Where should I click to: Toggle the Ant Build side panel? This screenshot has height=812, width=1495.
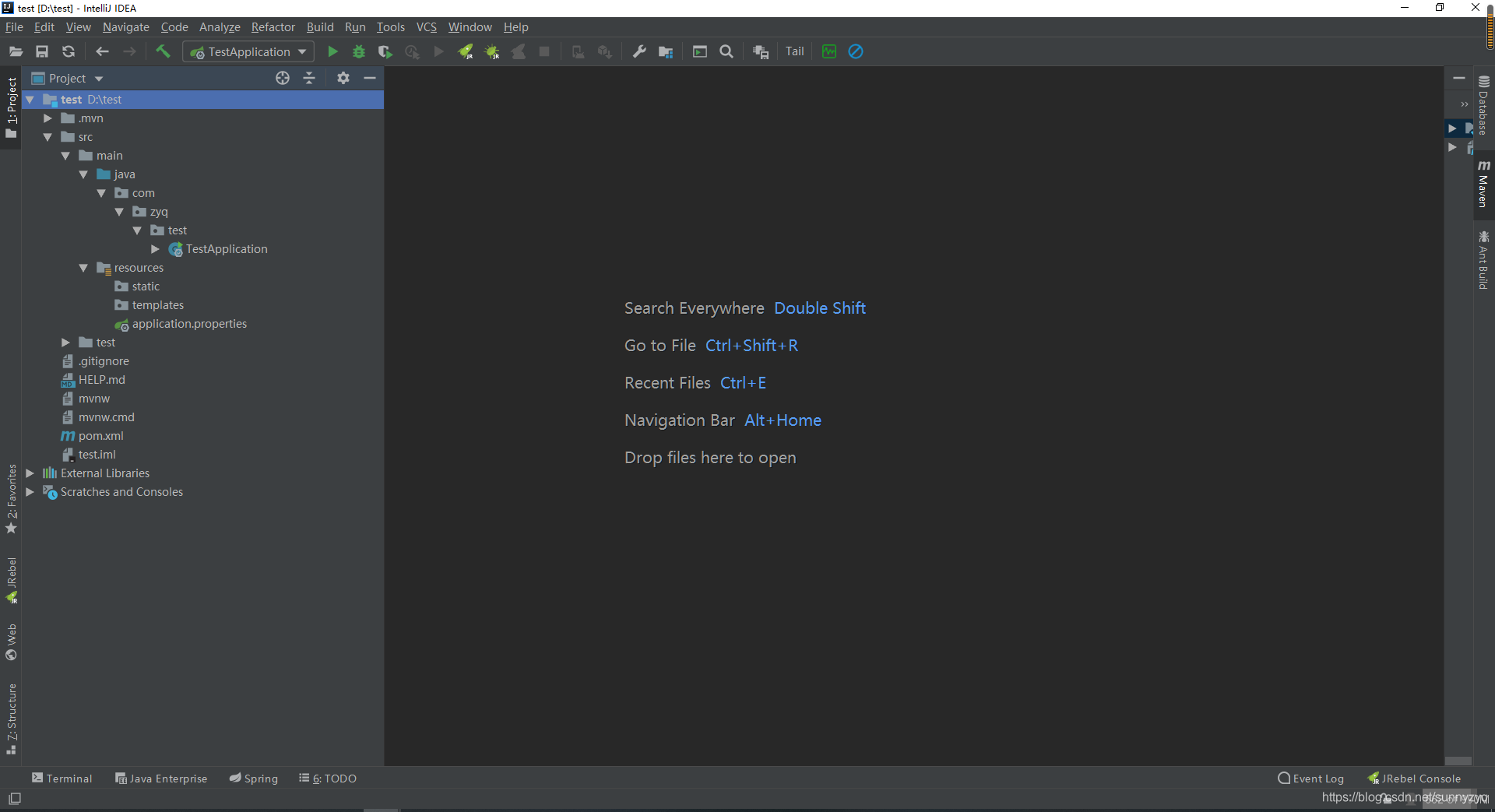tap(1483, 260)
